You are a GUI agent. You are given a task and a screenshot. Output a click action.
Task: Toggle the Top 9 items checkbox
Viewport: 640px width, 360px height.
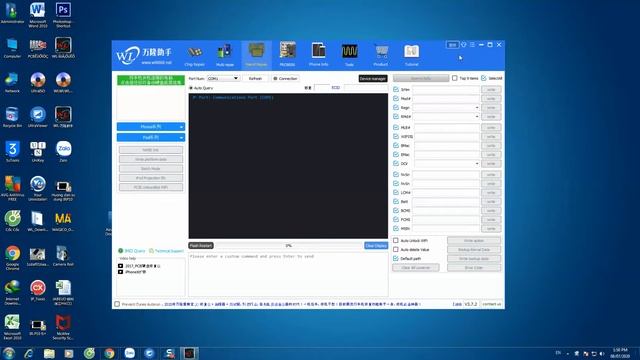click(x=454, y=78)
